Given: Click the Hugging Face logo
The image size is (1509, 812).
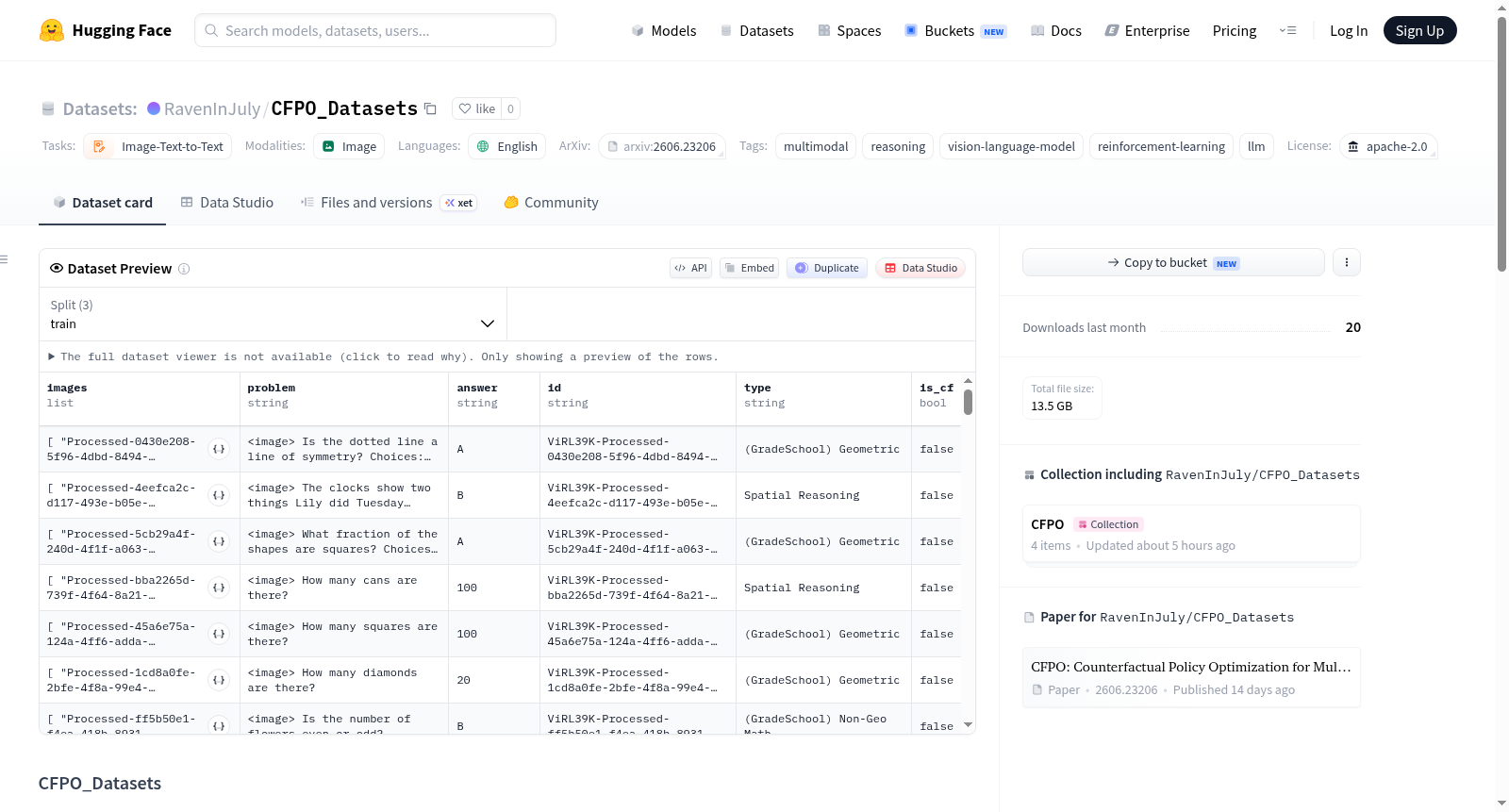Looking at the screenshot, I should coord(106,30).
